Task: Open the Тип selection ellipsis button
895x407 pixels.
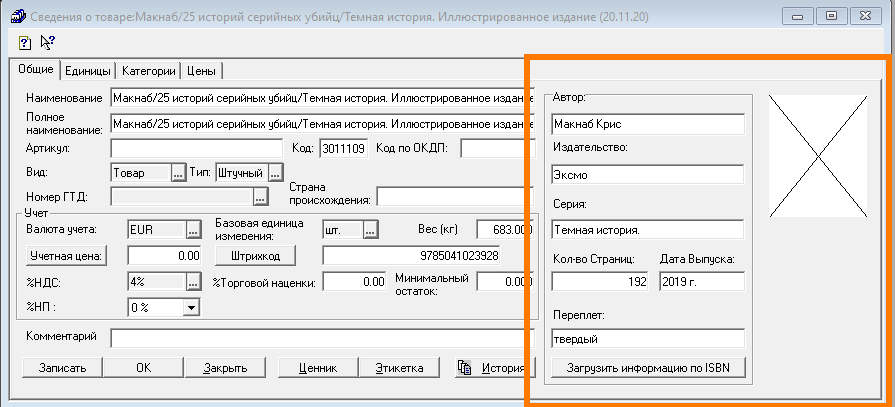Action: [275, 173]
